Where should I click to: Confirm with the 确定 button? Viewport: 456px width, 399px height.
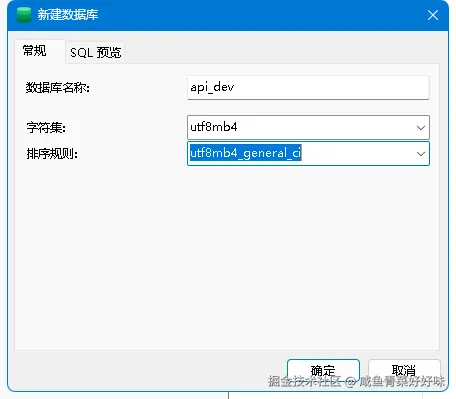coord(323,370)
